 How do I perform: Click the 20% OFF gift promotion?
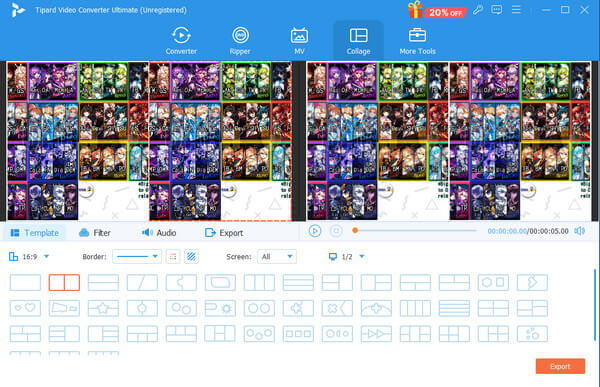tap(437, 10)
